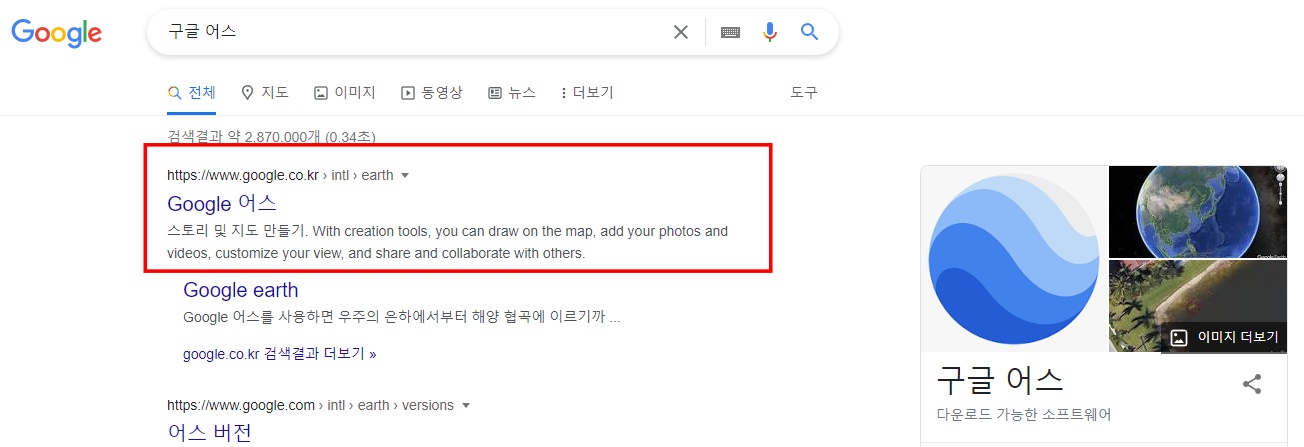Open dropdown arrow beside google.com versions URL
The height and width of the screenshot is (447, 1304).
point(466,406)
